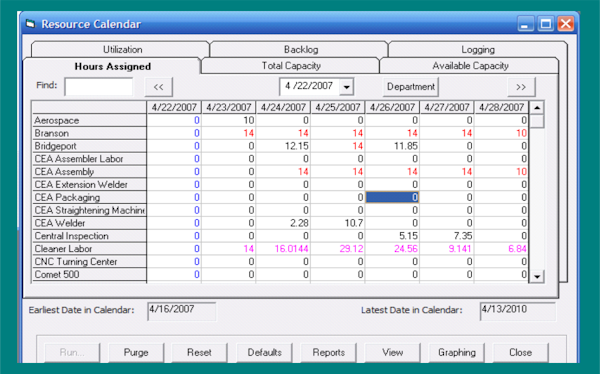
Task: Click the scrollbar up arrow in grid
Action: point(537,108)
